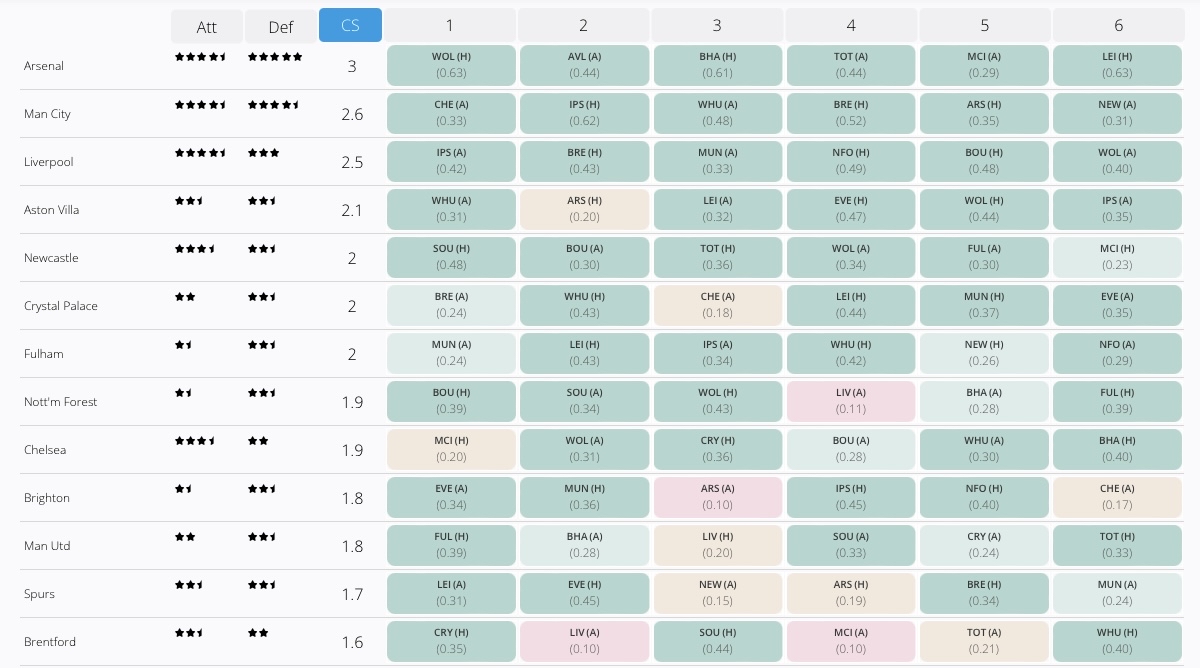This screenshot has height=668, width=1200.
Task: Click the Nott'm Forest team name
Action: [61, 402]
